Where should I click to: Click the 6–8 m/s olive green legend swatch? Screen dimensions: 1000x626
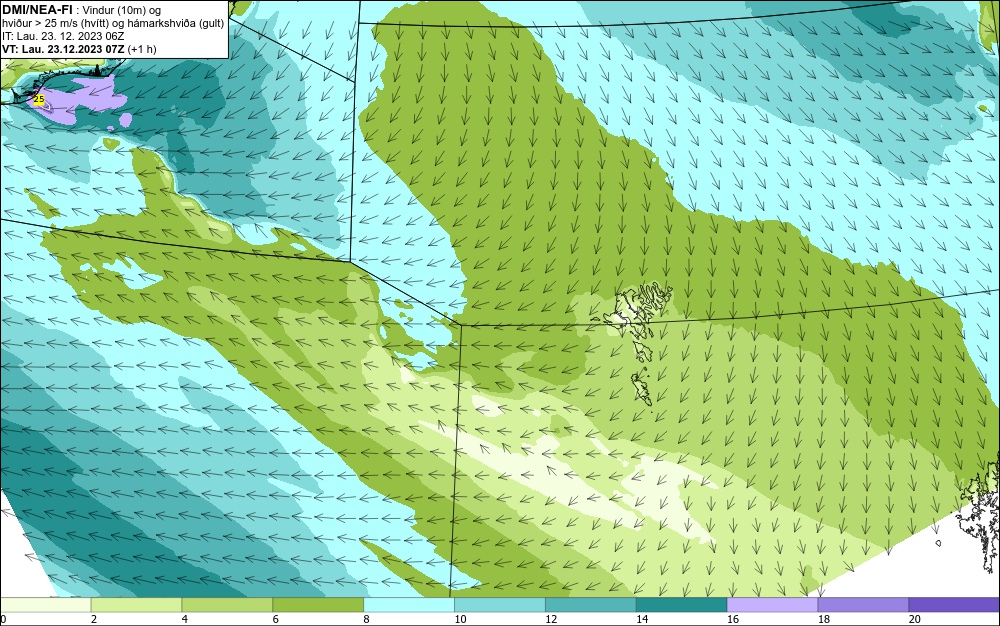[x=318, y=604]
